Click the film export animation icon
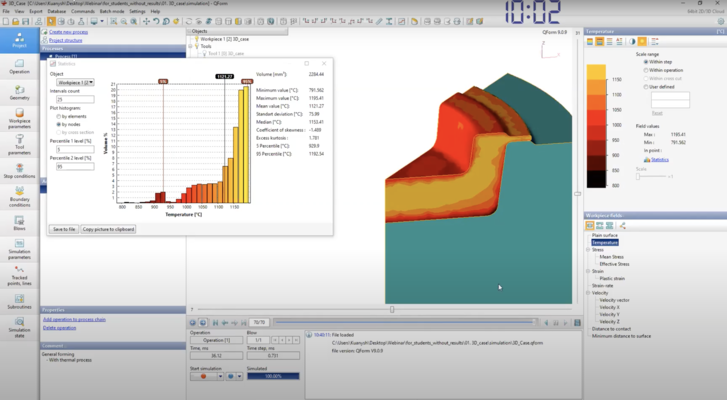 pyautogui.click(x=577, y=323)
